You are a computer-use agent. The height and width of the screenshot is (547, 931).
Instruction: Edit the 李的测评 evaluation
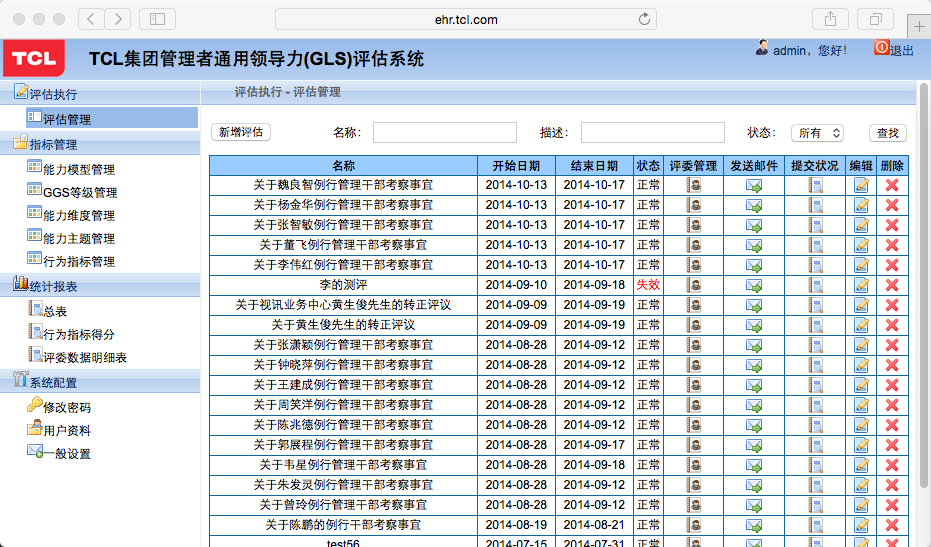point(861,285)
